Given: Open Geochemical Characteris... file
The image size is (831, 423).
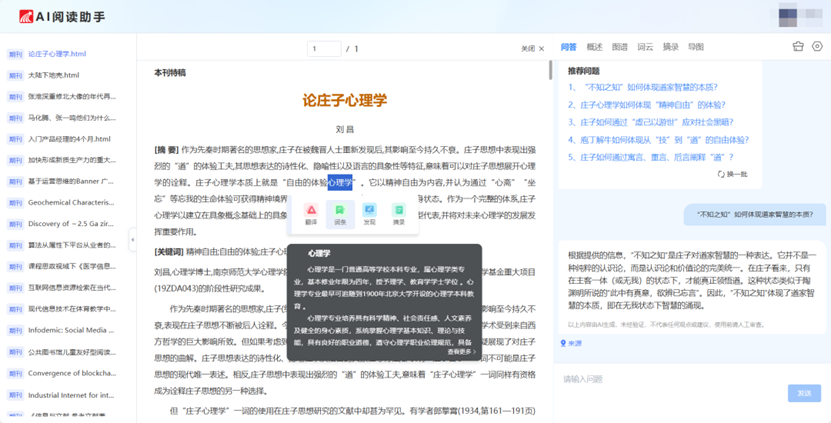Looking at the screenshot, I should click(x=71, y=202).
